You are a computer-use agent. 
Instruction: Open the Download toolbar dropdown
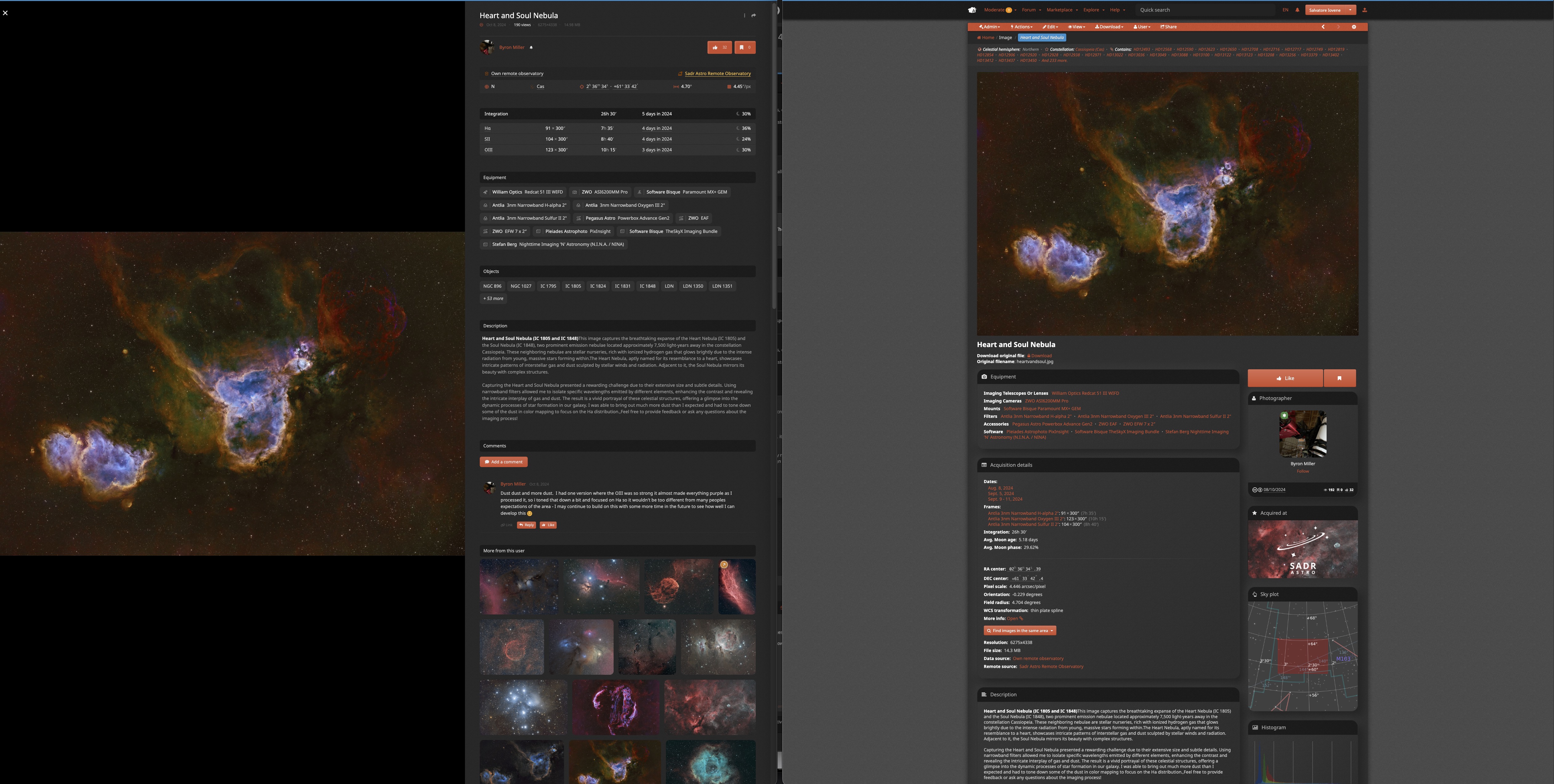[x=1109, y=26]
